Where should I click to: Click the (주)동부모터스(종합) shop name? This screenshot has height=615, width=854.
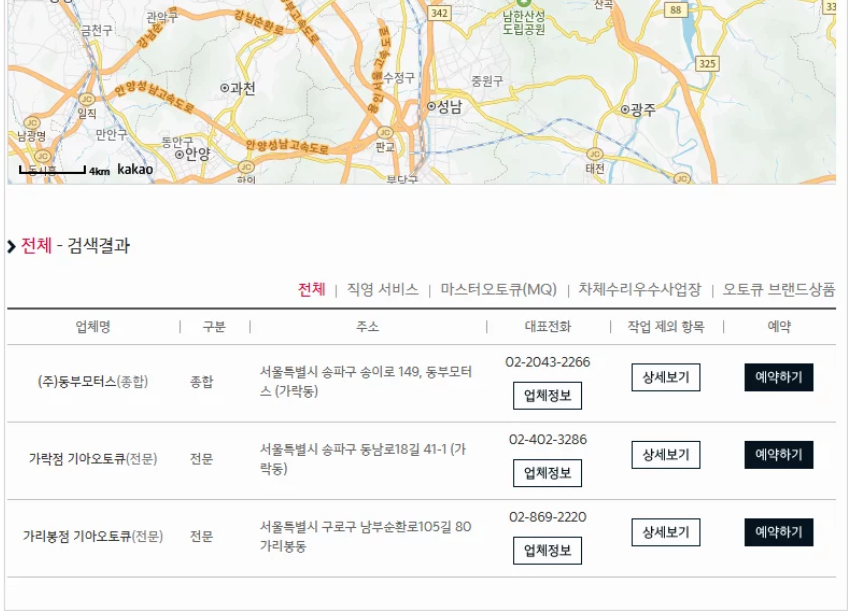coord(93,381)
